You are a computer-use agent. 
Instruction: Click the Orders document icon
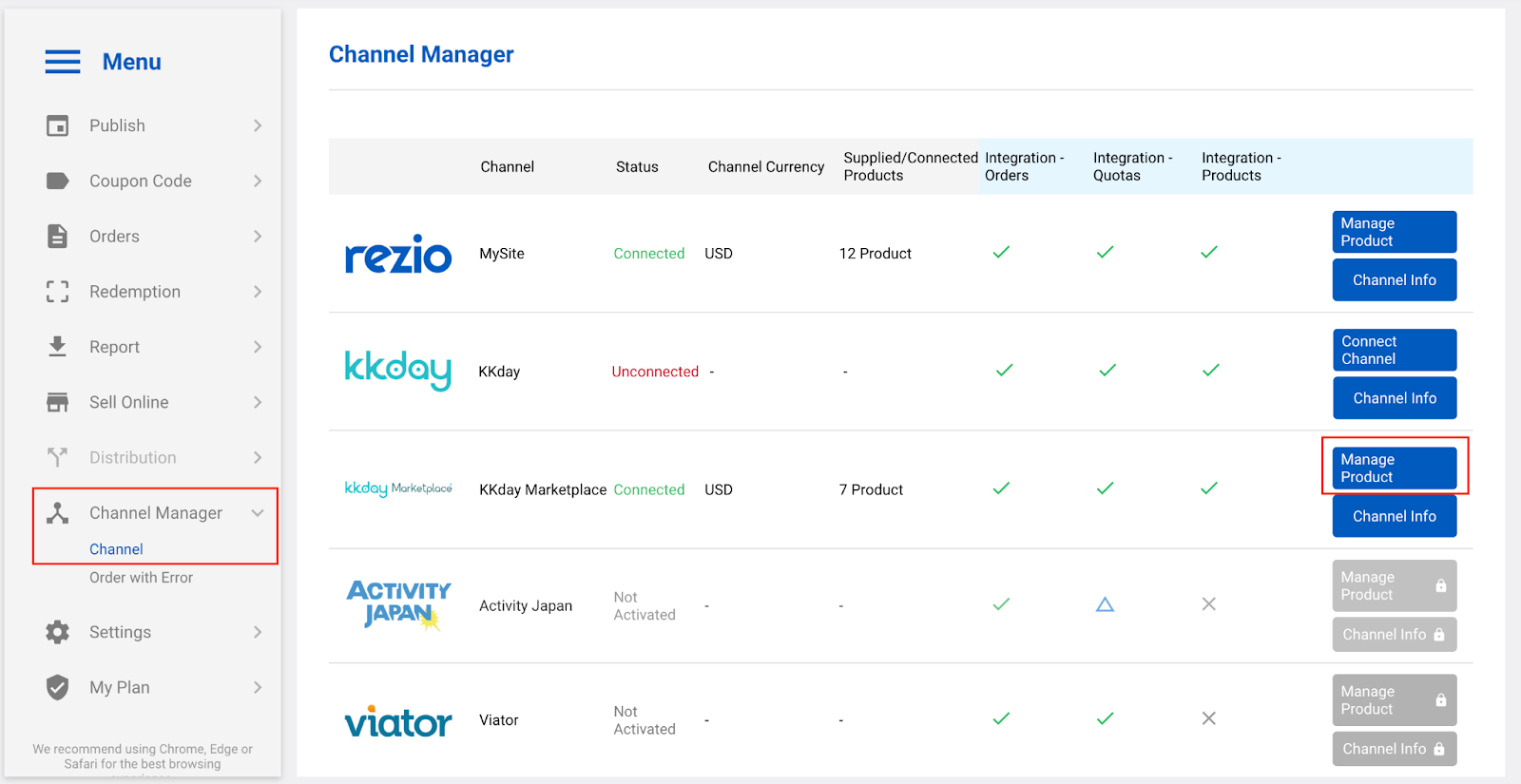pyautogui.click(x=58, y=236)
